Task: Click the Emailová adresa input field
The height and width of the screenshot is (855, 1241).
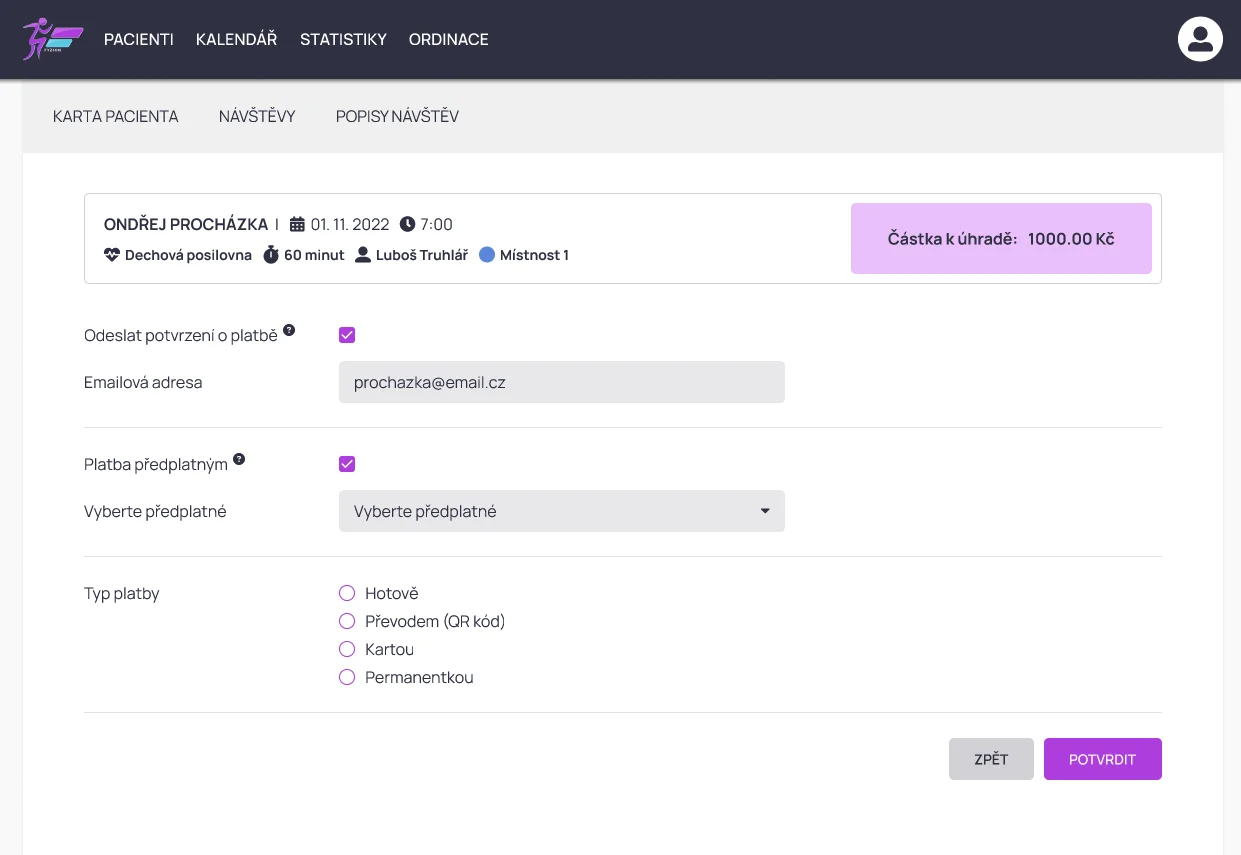Action: [x=561, y=382]
